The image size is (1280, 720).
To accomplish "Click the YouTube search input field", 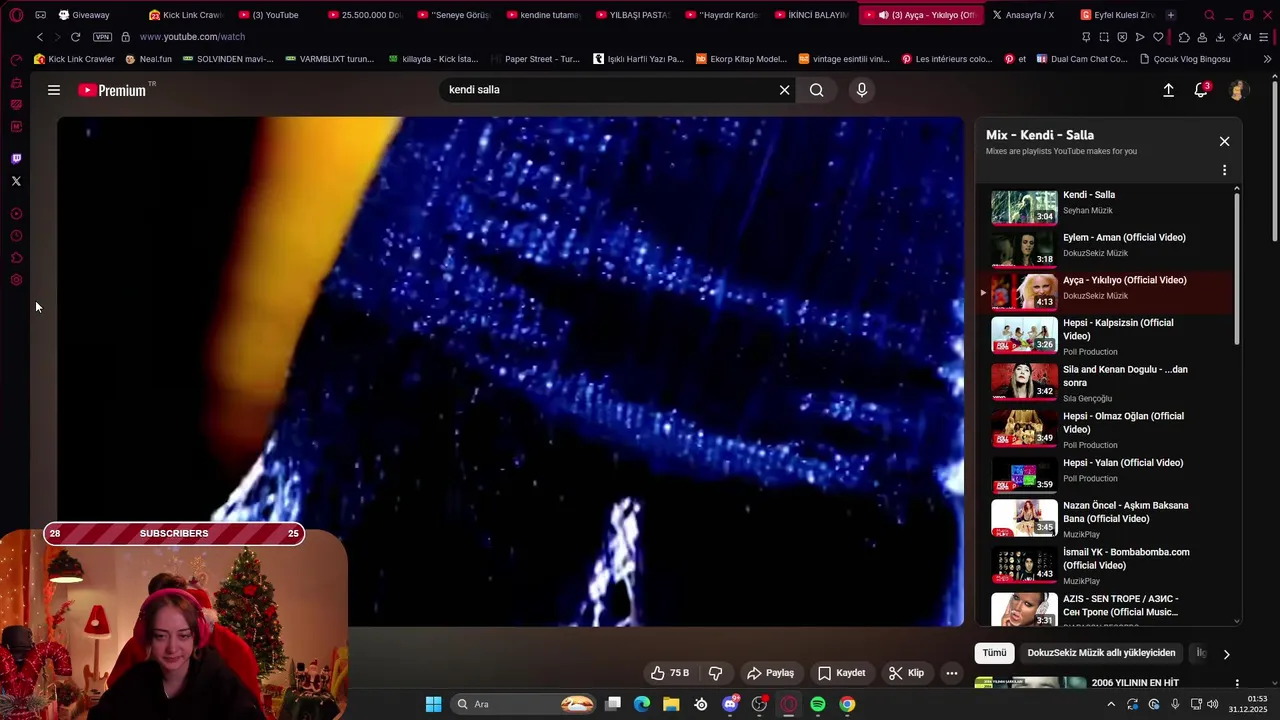I will pos(608,90).
